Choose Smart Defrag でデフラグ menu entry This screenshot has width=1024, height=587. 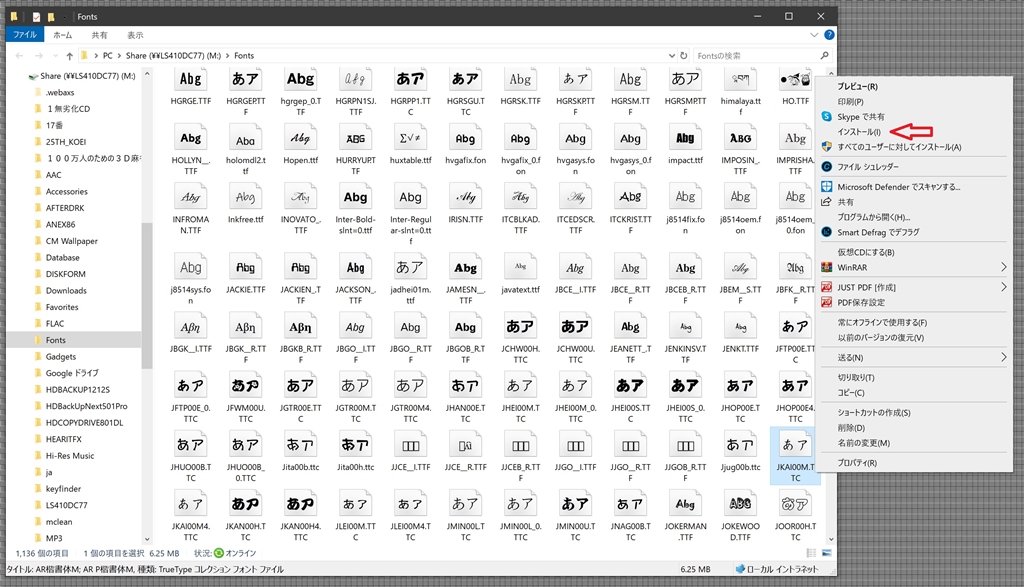[878, 232]
